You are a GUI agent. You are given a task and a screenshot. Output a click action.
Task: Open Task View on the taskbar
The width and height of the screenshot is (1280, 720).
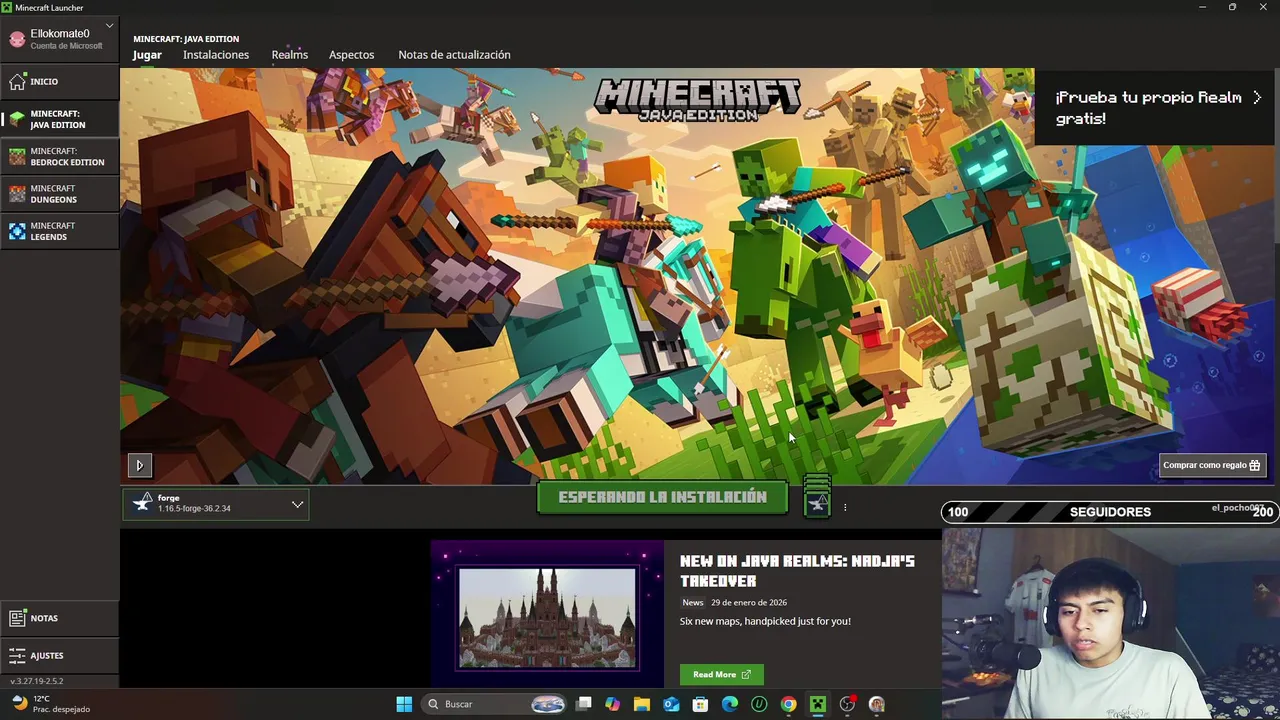click(584, 704)
